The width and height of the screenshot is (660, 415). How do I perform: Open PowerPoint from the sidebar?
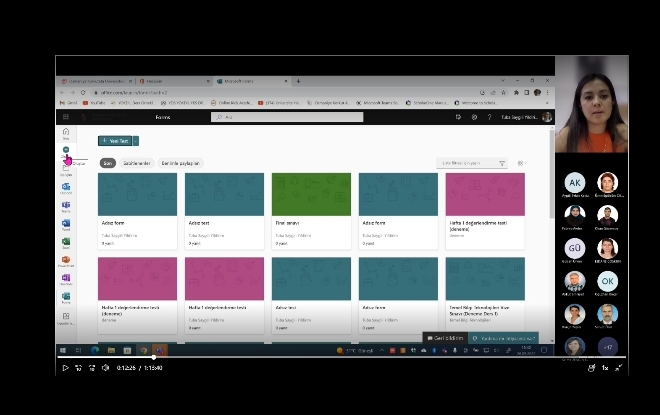click(x=66, y=260)
